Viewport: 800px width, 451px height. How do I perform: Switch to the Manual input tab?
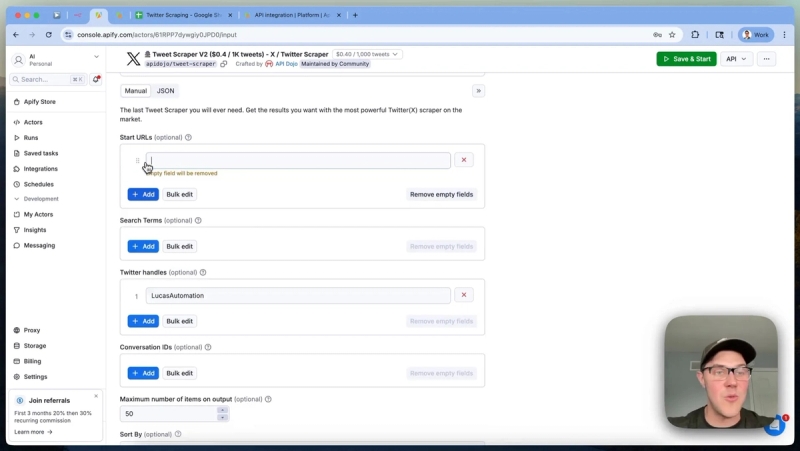(136, 91)
